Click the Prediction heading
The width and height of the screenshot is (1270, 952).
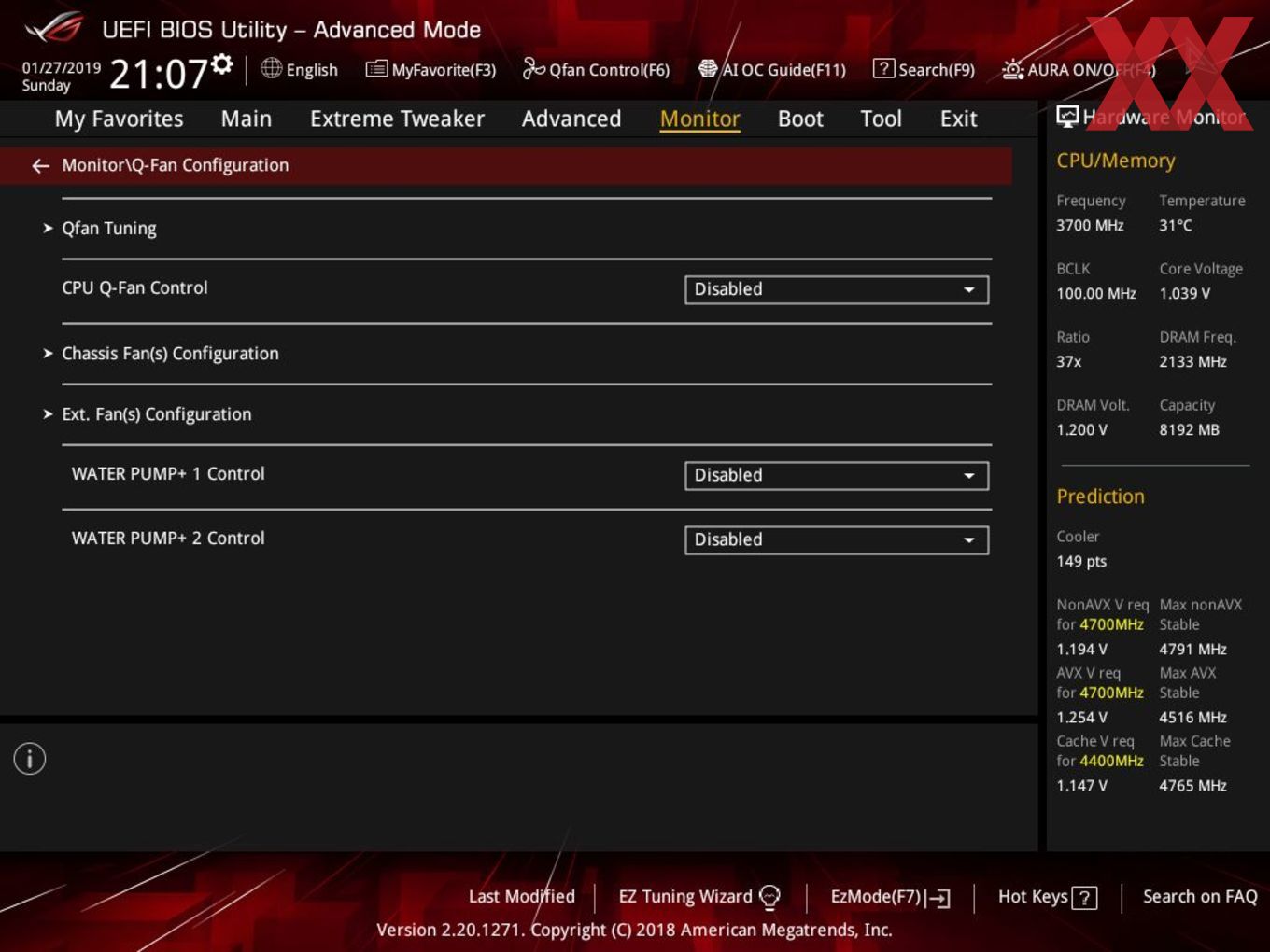[x=1100, y=497]
